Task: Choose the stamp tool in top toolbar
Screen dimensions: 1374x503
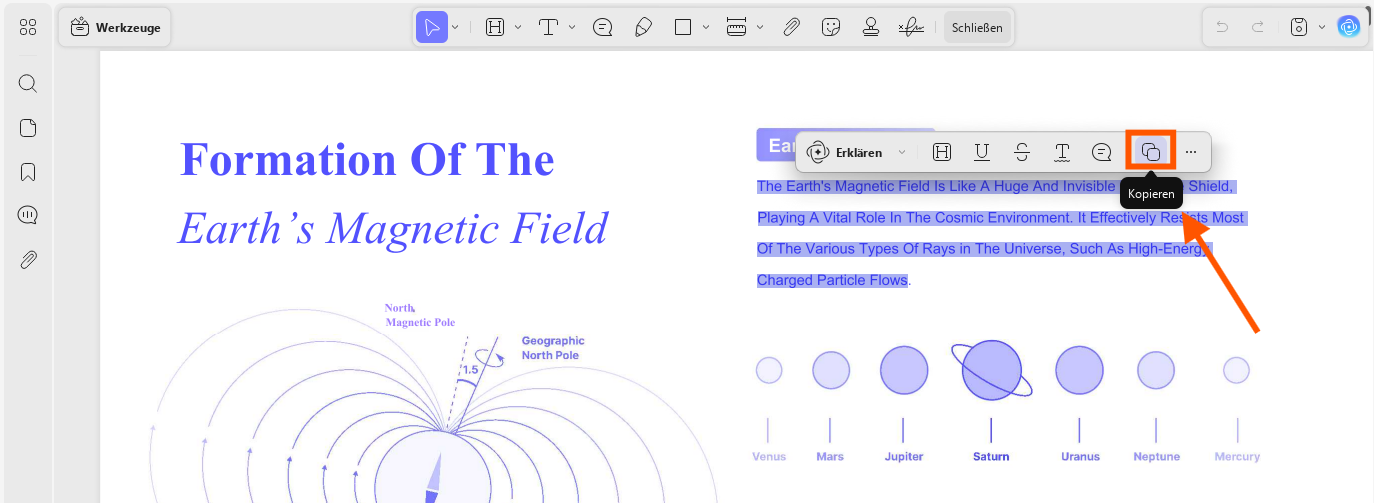Action: (x=871, y=27)
